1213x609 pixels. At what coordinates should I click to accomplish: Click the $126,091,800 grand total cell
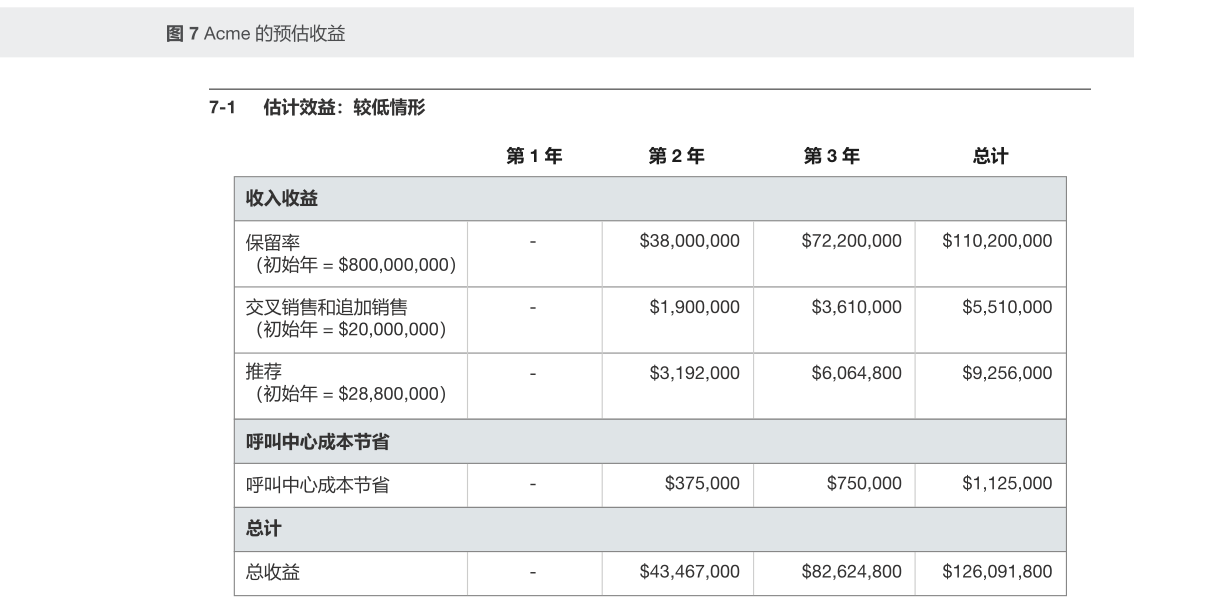[997, 572]
